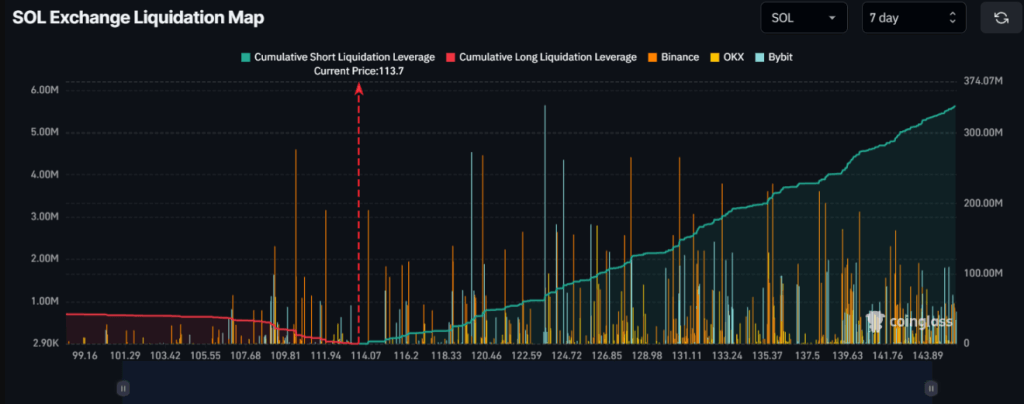Click the 6.00M left axis label
Viewport: 1024px width, 404px height.
tap(44, 90)
